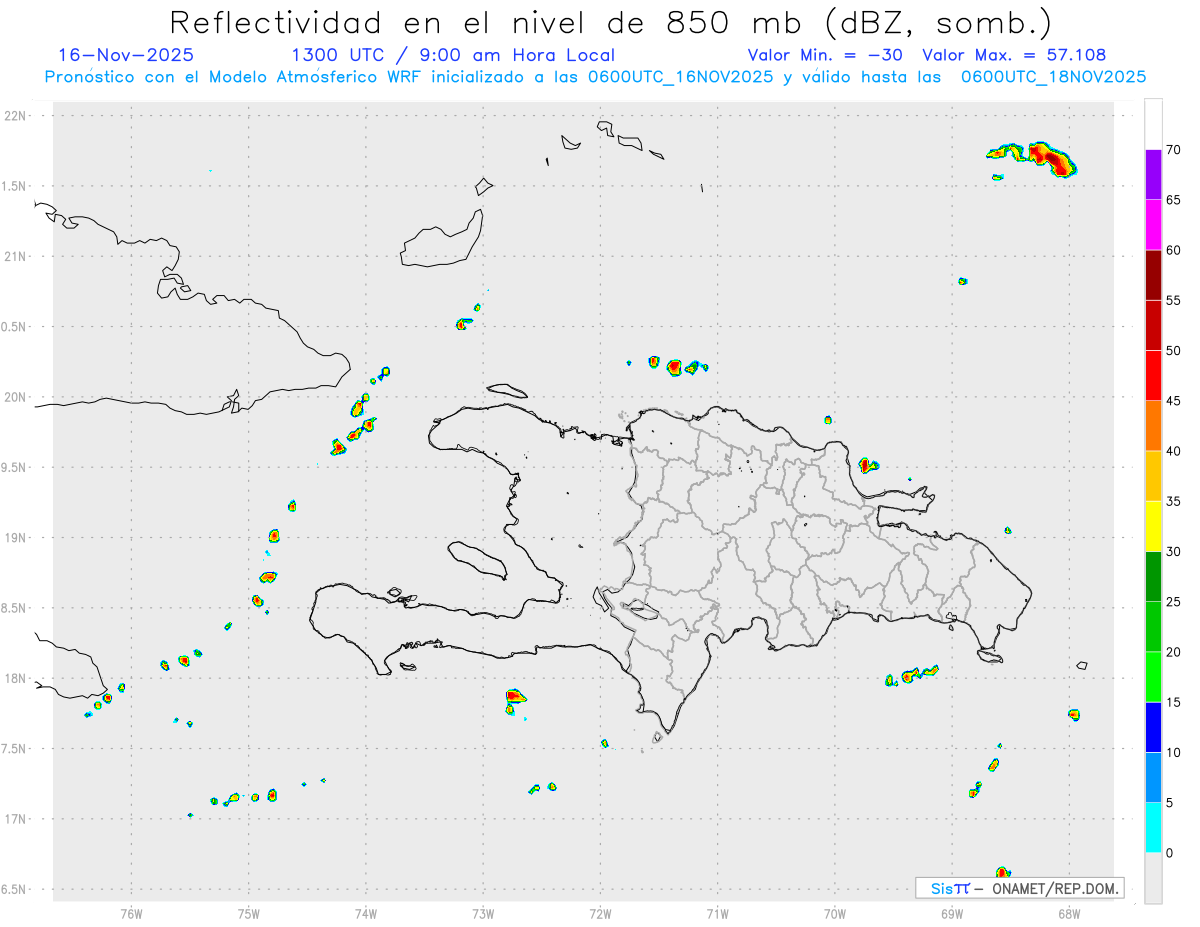Screen dimensions: 1200x927
Task: Select the WRF model initialization time "0600UTC_16NOV2025"
Action: pyautogui.click(x=680, y=77)
